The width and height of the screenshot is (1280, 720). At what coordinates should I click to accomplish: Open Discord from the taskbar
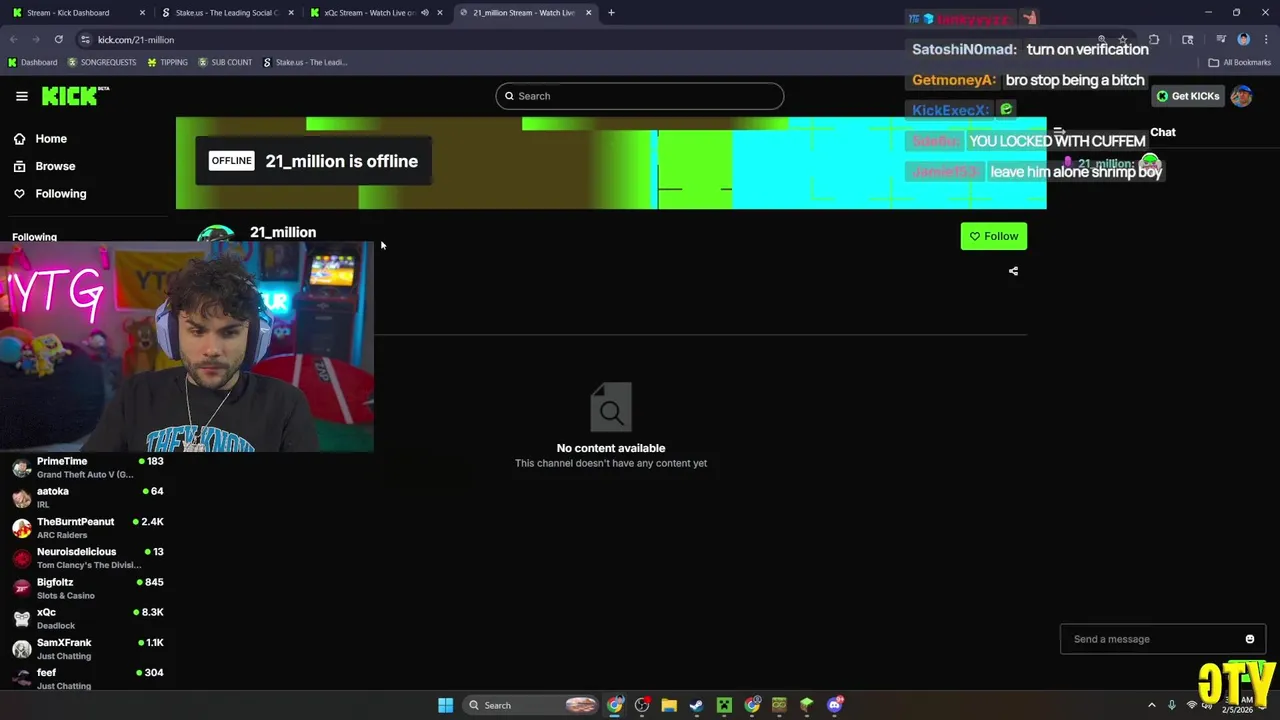[835, 705]
